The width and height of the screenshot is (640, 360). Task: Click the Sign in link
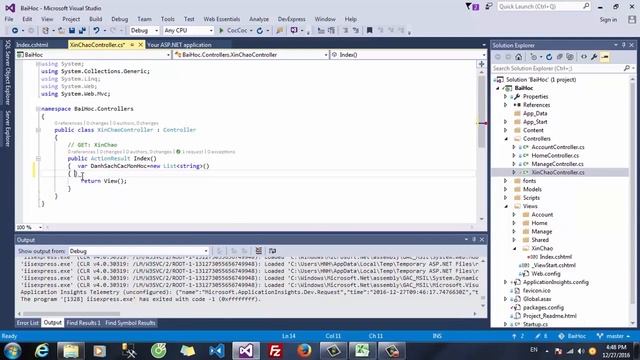click(608, 20)
